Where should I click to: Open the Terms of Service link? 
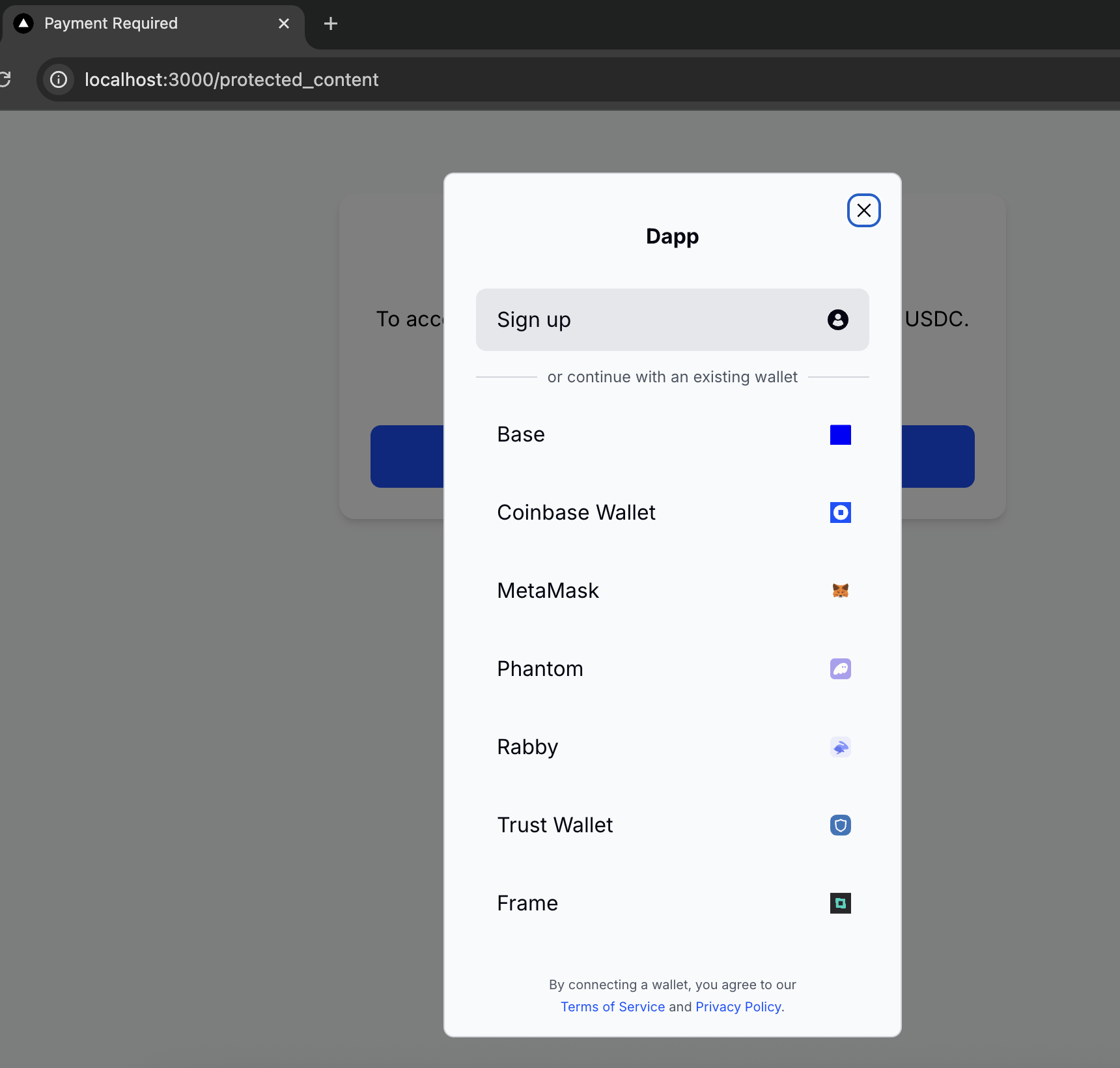point(613,1007)
